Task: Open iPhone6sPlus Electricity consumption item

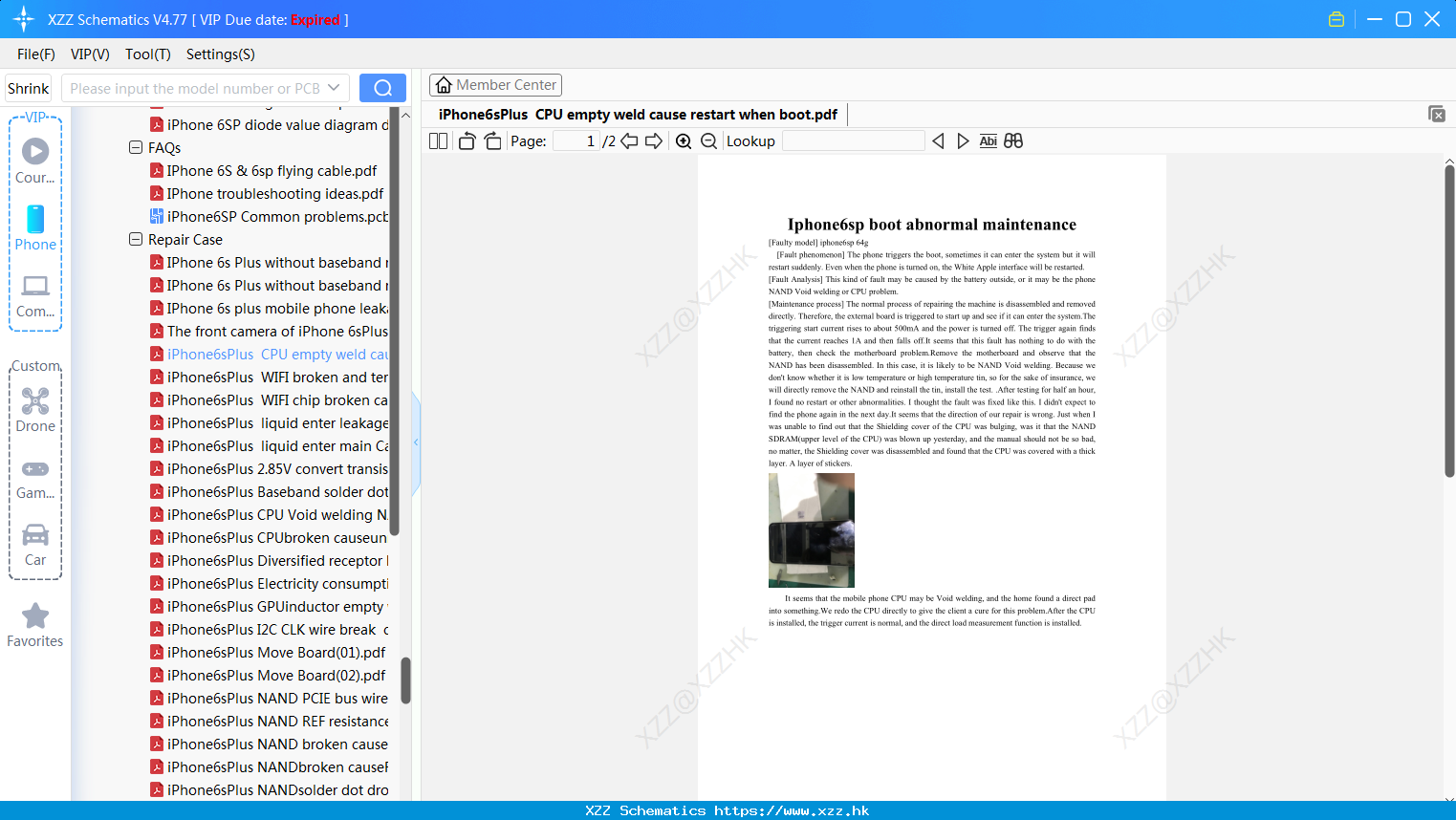Action: pyautogui.click(x=270, y=584)
